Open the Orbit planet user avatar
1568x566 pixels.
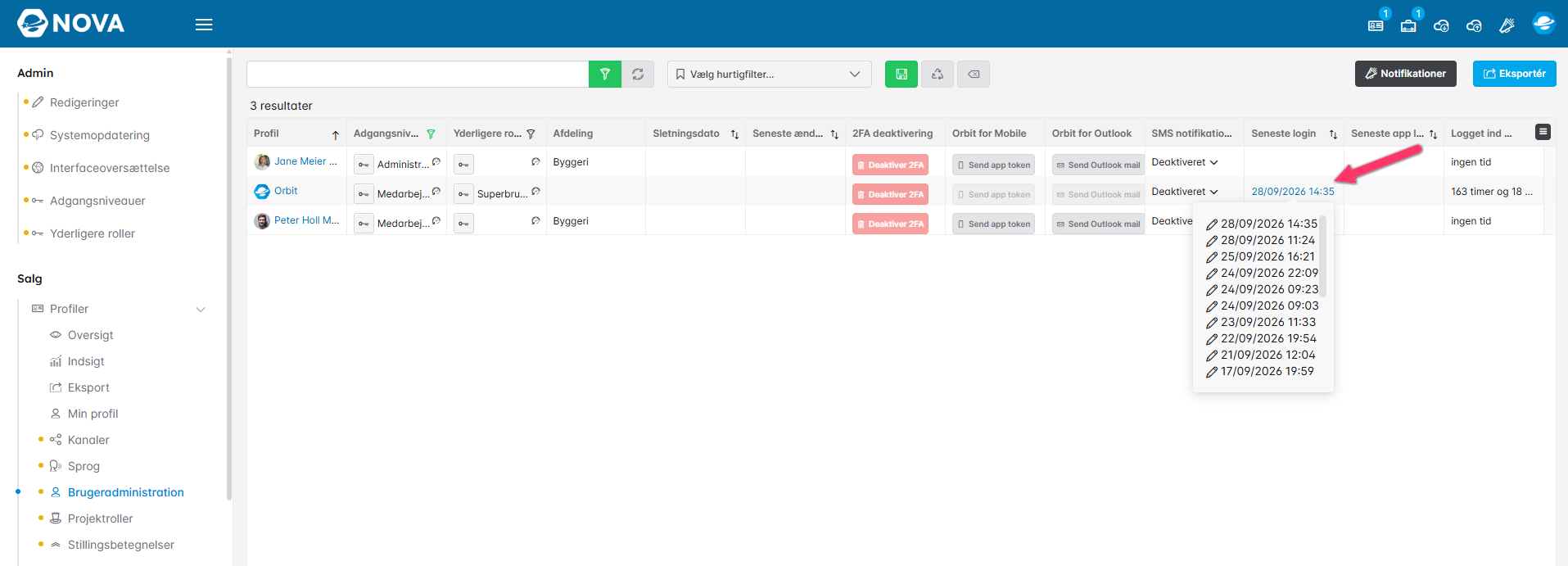1543,24
